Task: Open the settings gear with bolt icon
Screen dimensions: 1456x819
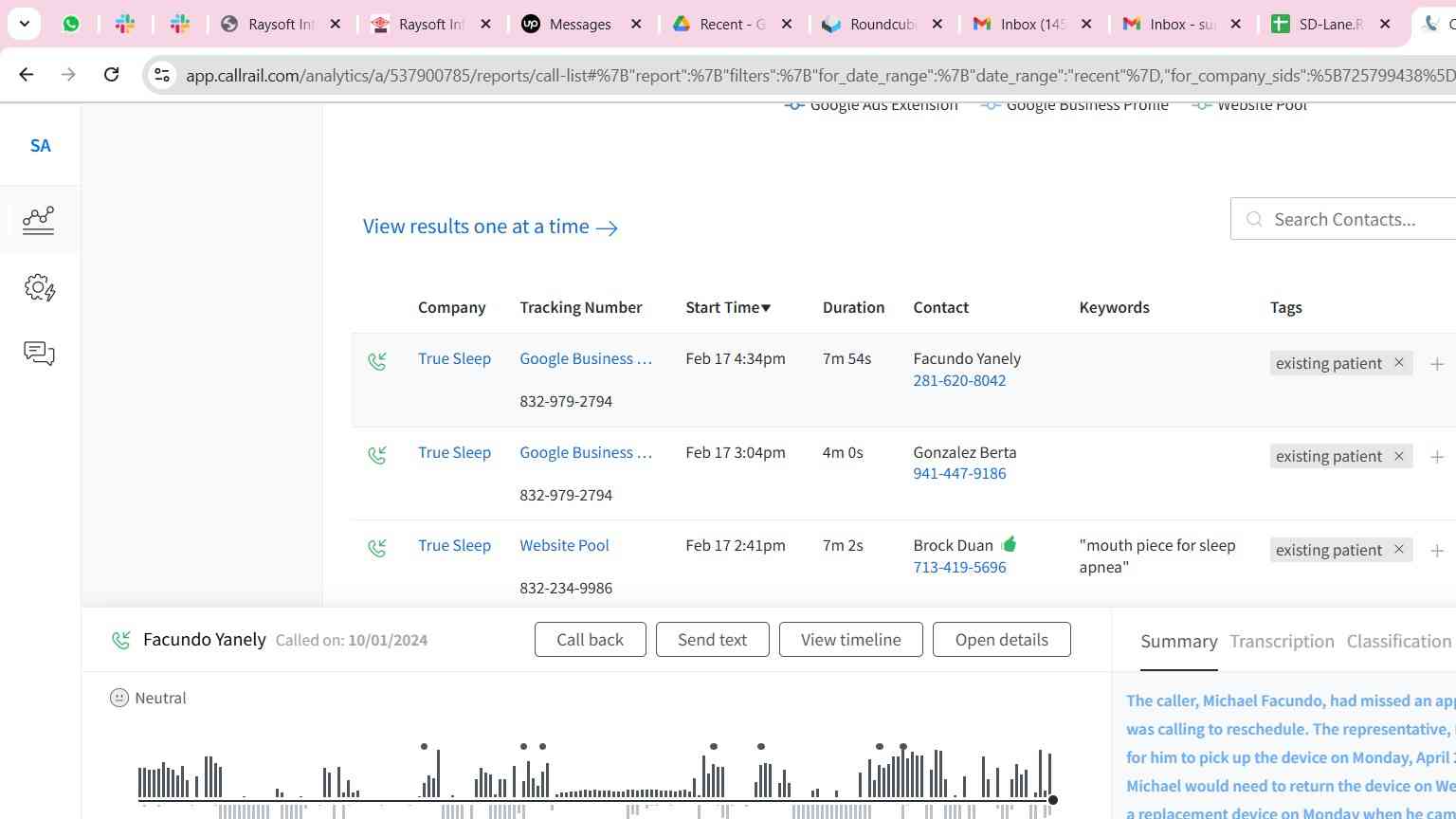Action: [39, 288]
